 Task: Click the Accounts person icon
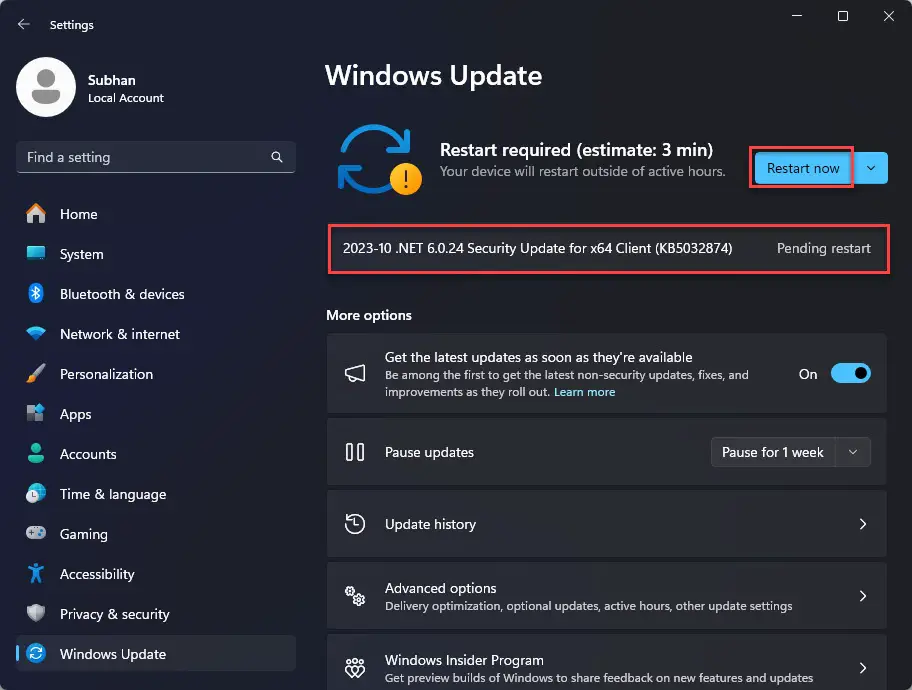point(36,453)
